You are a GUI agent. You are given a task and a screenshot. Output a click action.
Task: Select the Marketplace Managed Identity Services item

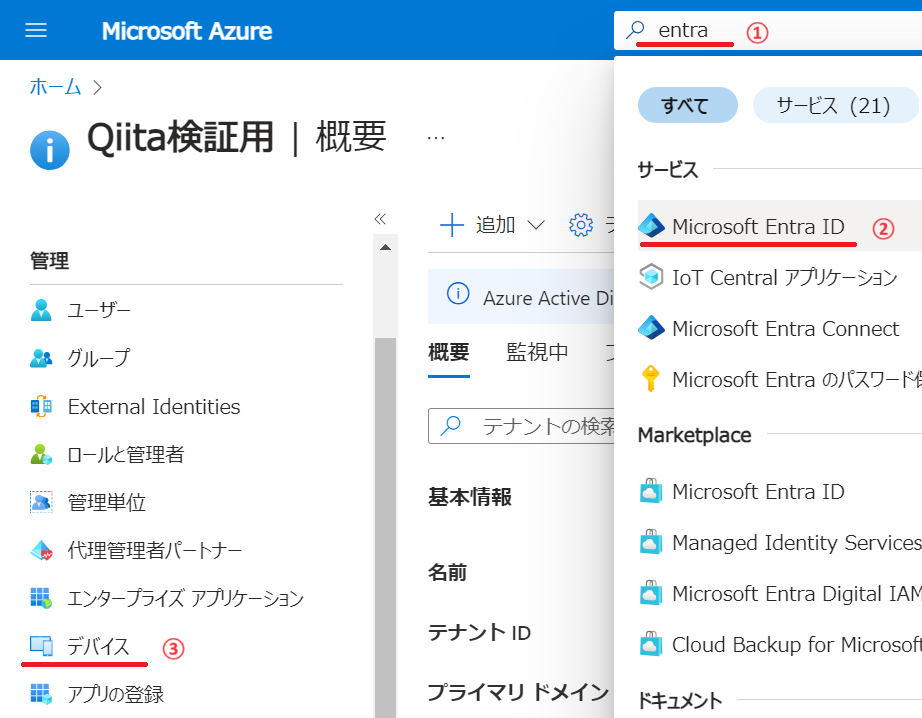pyautogui.click(x=780, y=543)
